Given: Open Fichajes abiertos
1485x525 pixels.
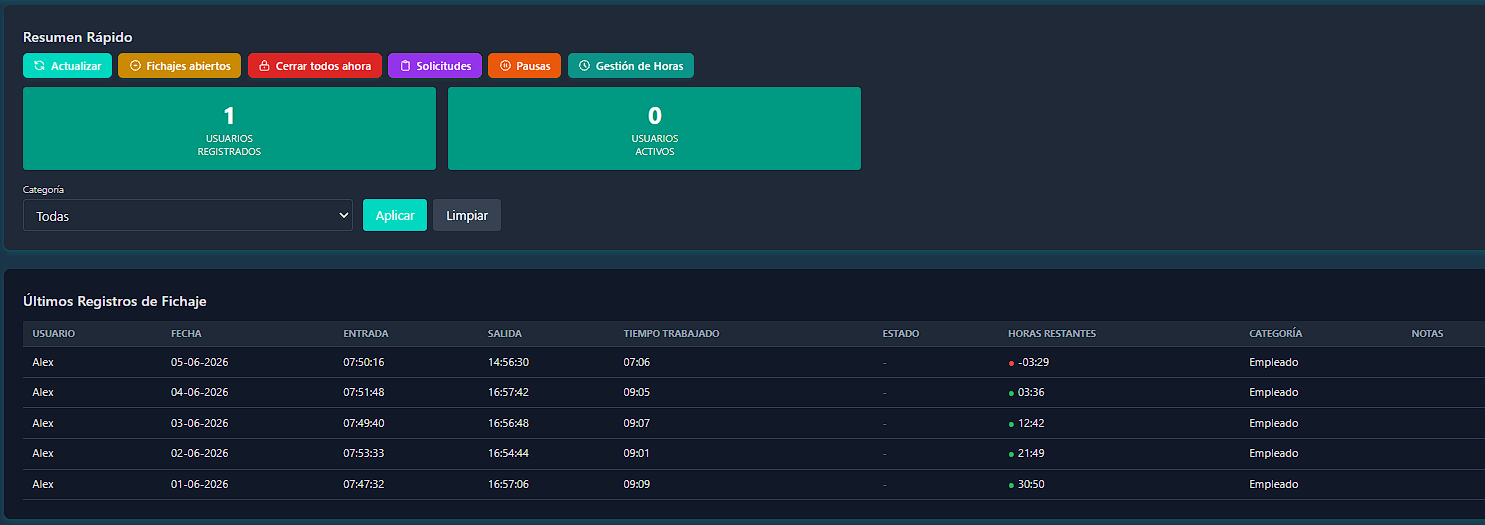Looking at the screenshot, I should coord(179,66).
